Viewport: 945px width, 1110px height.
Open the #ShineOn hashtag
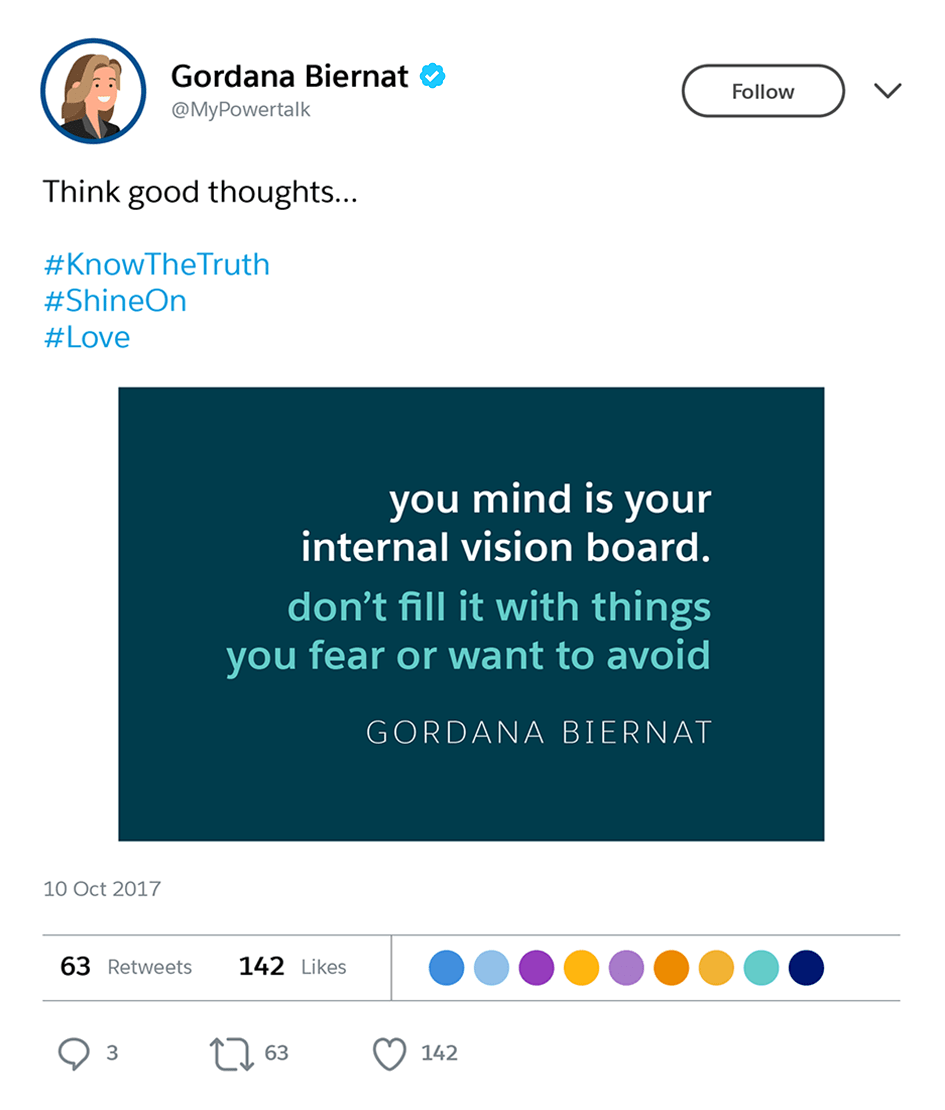point(115,301)
